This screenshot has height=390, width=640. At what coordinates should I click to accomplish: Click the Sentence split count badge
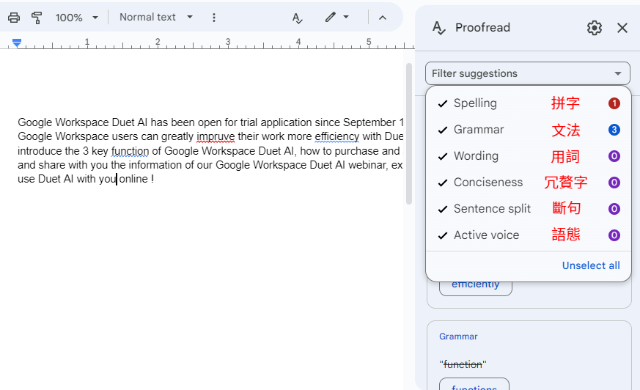614,209
